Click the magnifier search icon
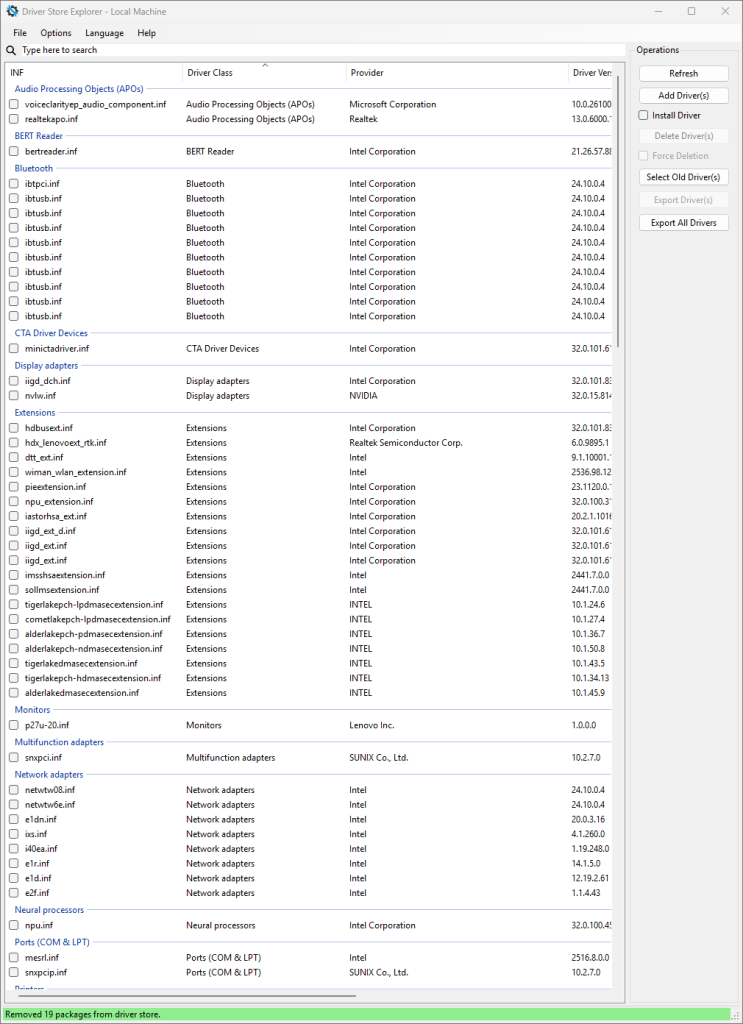743x1024 pixels. [x=10, y=49]
